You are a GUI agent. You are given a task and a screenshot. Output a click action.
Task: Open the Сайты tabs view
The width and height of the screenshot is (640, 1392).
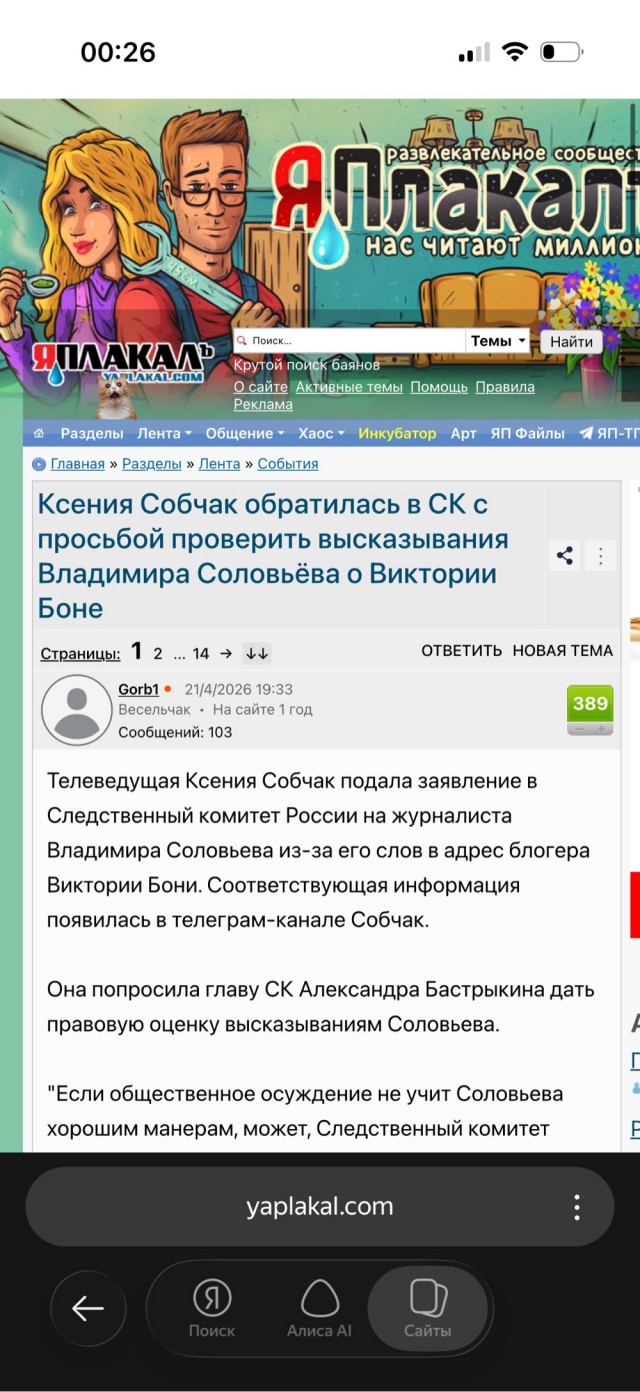(428, 1309)
